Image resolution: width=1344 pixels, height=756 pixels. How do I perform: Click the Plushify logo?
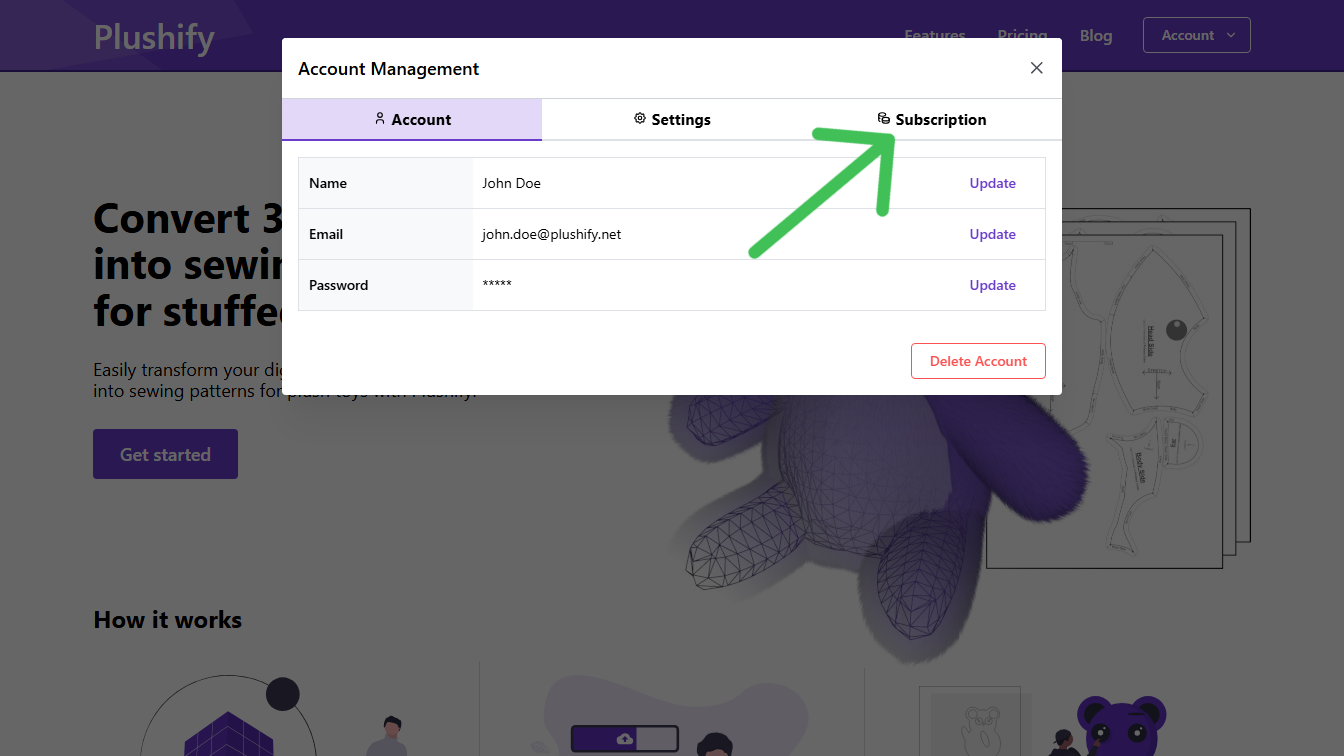153,36
